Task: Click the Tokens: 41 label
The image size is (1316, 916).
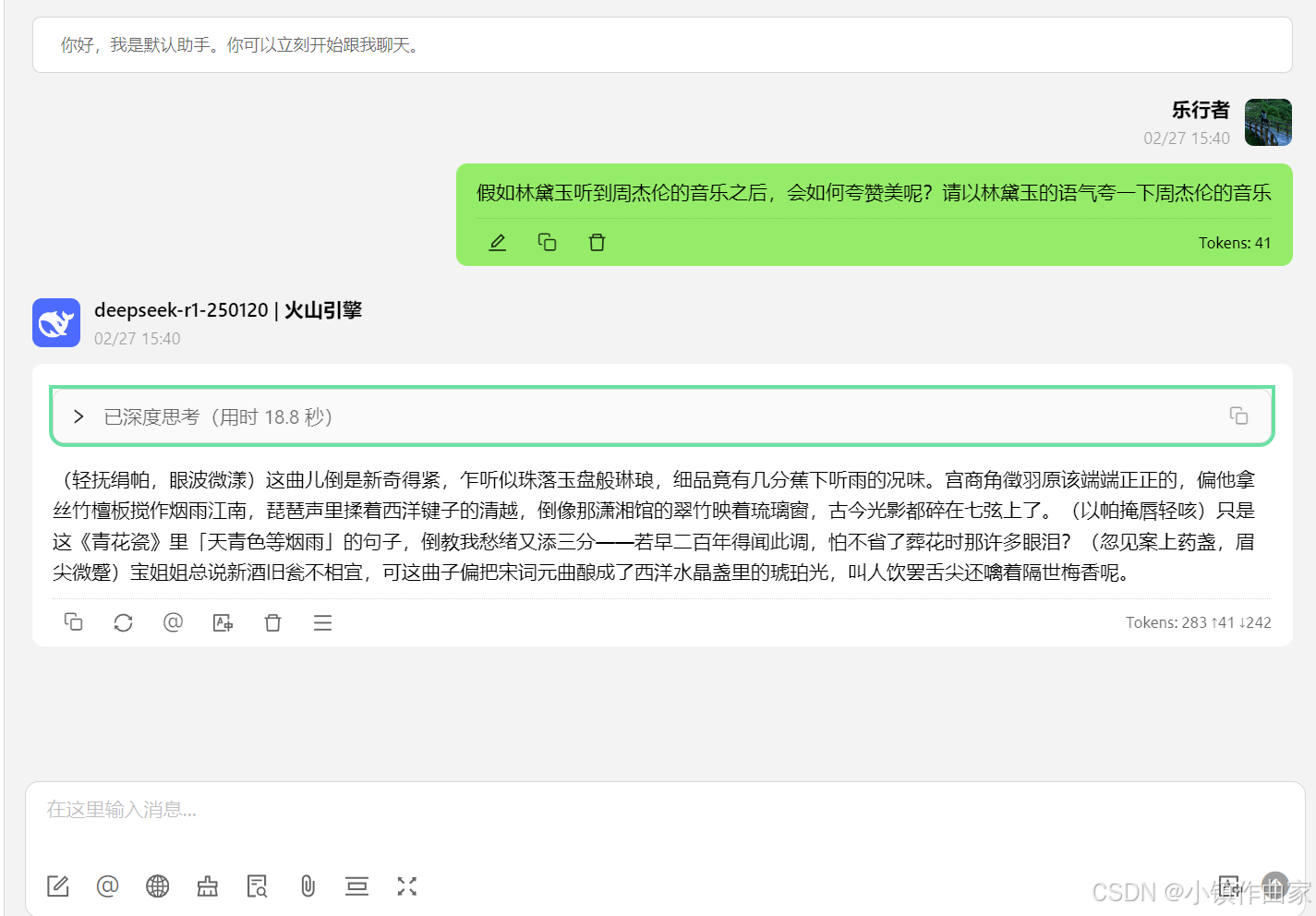Action: click(1235, 243)
